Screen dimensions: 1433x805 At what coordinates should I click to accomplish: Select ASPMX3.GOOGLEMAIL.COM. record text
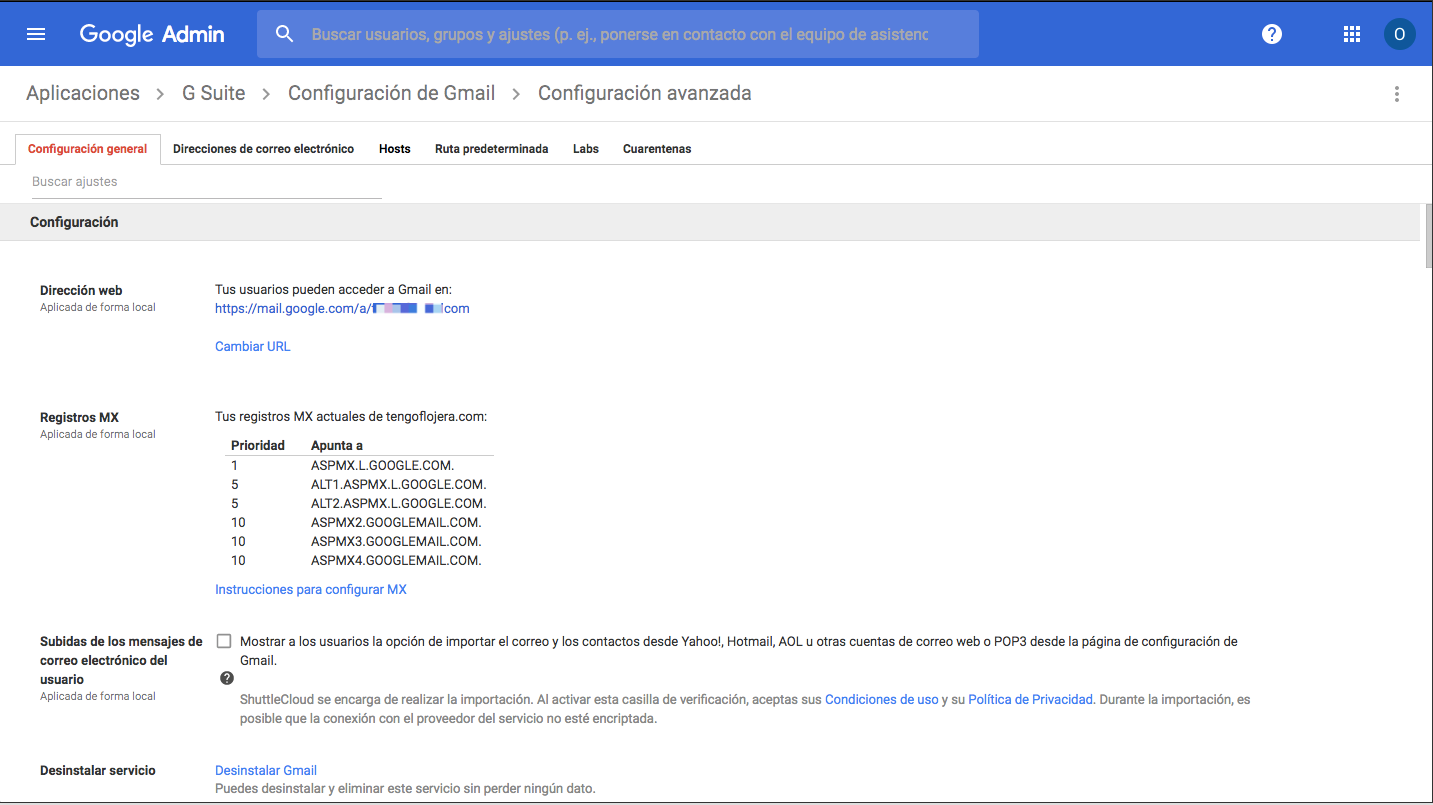pos(396,542)
